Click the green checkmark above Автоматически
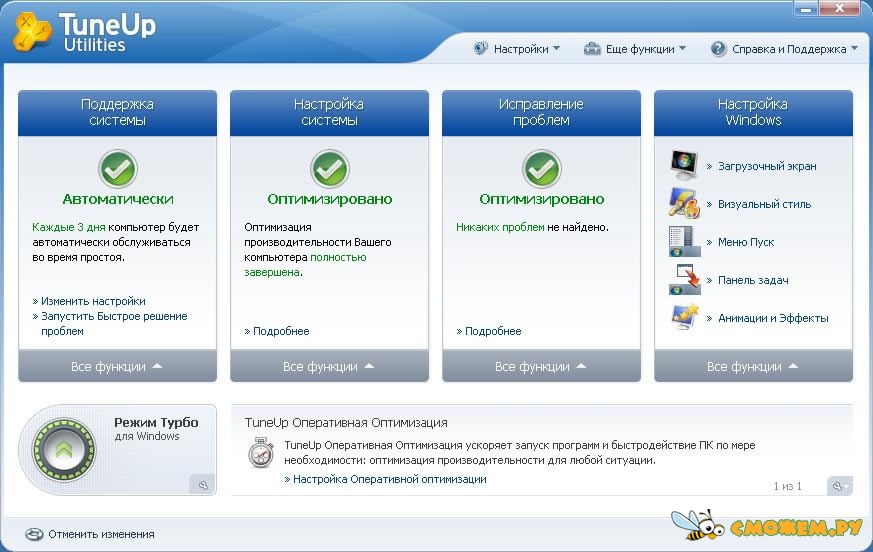The image size is (873, 552). pos(117,169)
